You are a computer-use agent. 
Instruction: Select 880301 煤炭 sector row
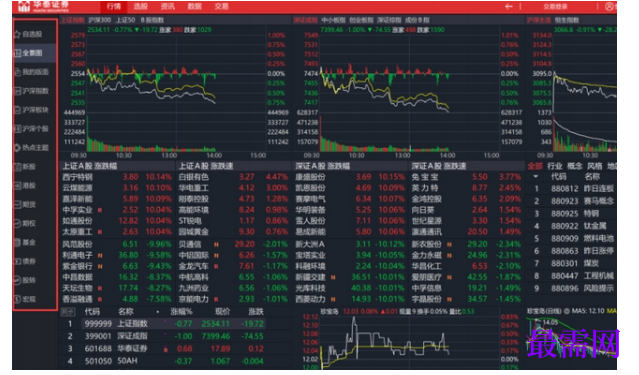pyautogui.click(x=572, y=264)
